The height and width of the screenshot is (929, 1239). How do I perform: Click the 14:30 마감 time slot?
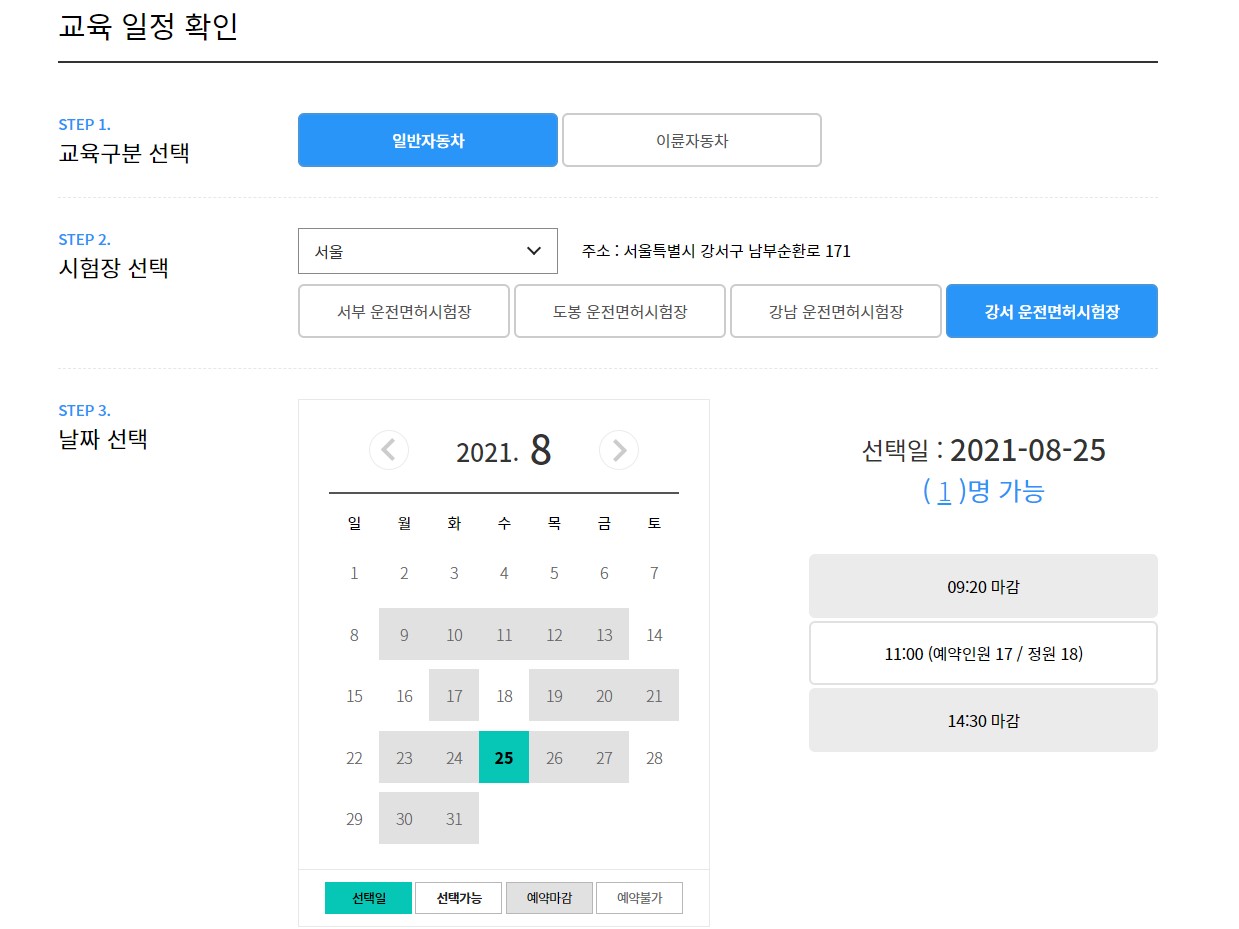click(x=983, y=720)
